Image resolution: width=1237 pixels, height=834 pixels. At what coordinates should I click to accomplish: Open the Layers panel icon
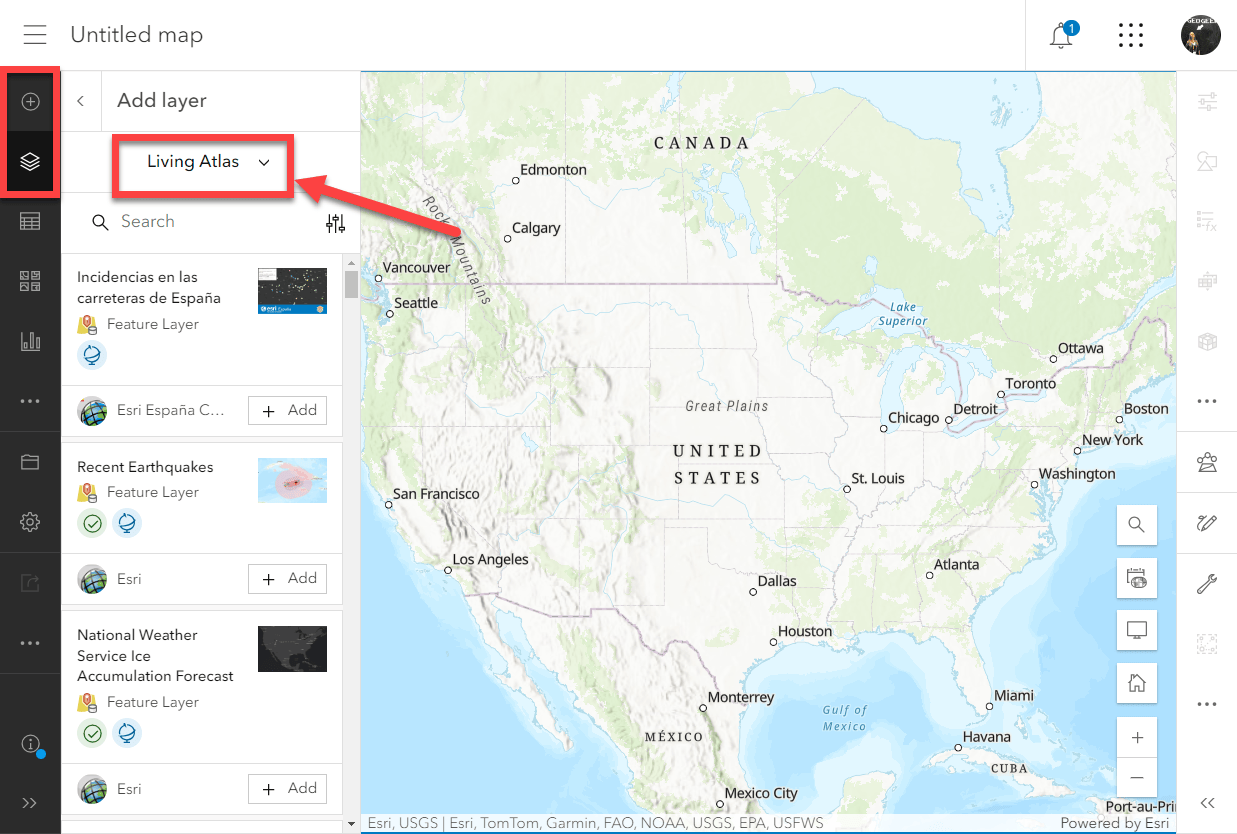[x=30, y=161]
